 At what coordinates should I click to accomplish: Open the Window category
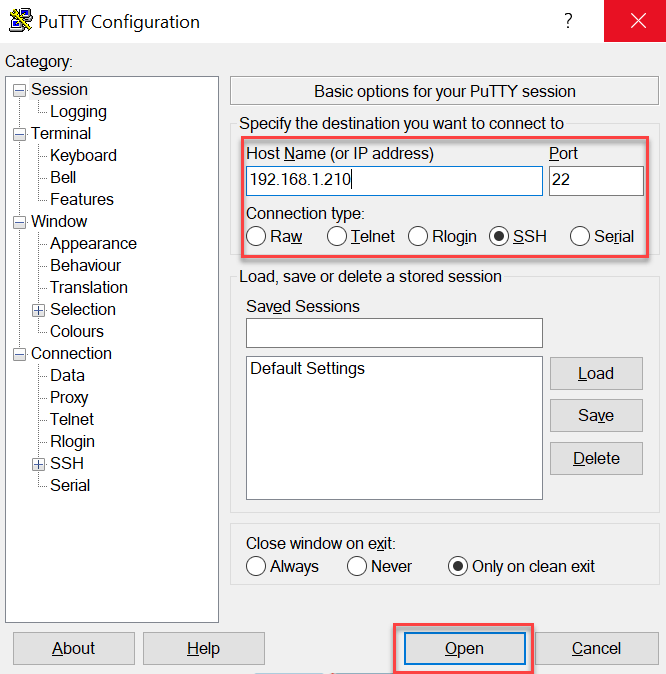point(59,222)
